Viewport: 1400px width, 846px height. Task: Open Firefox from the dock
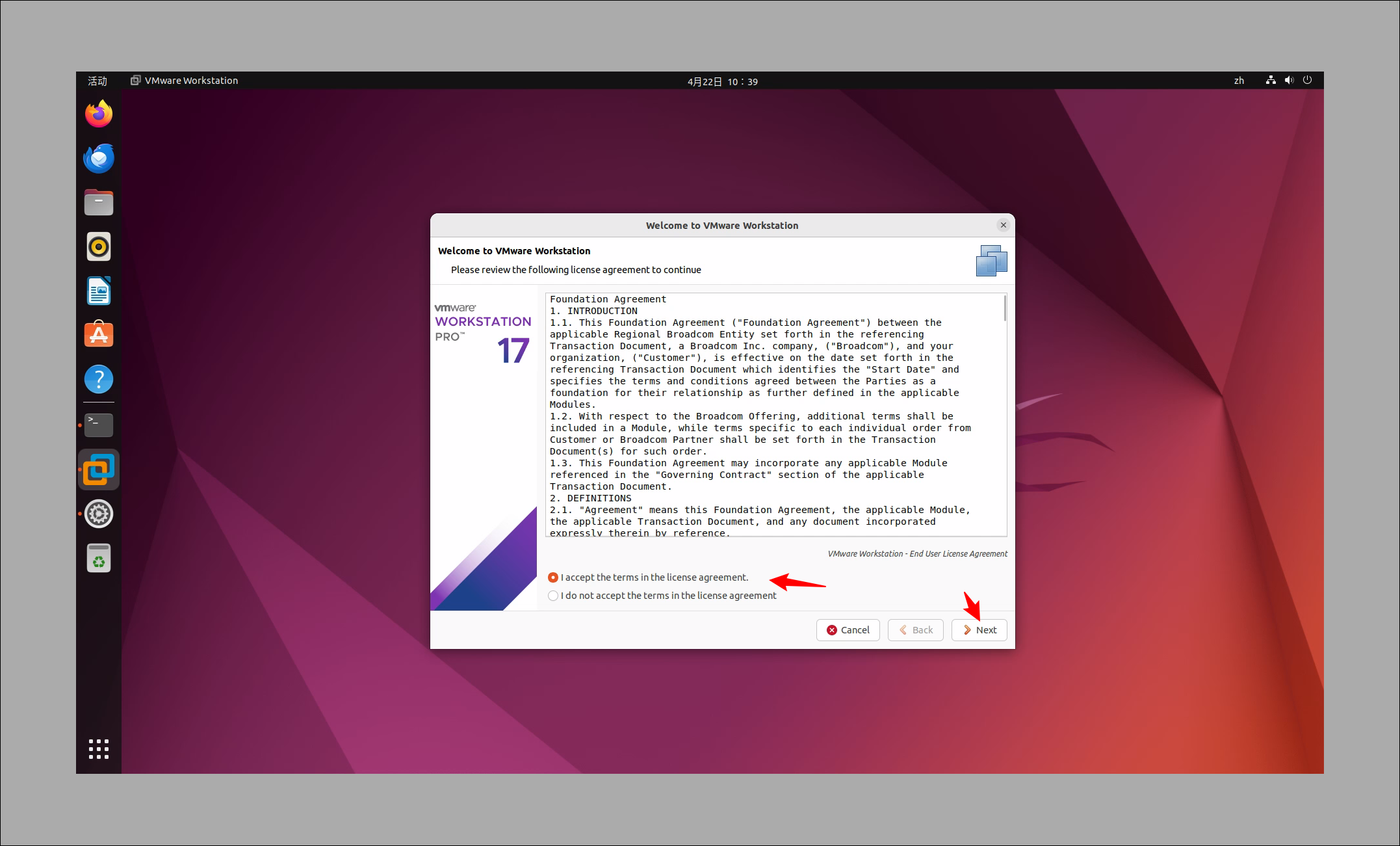pos(99,114)
